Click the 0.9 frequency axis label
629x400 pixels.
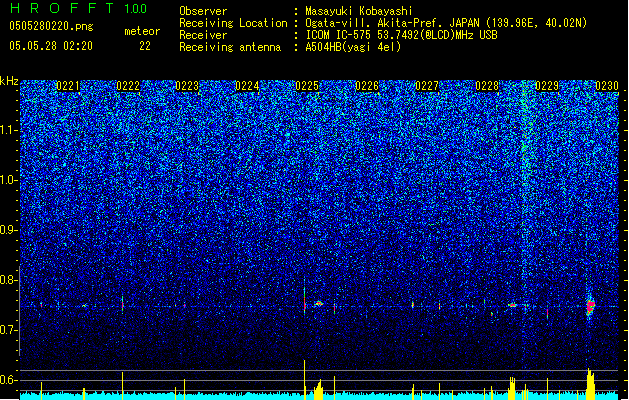coord(8,230)
